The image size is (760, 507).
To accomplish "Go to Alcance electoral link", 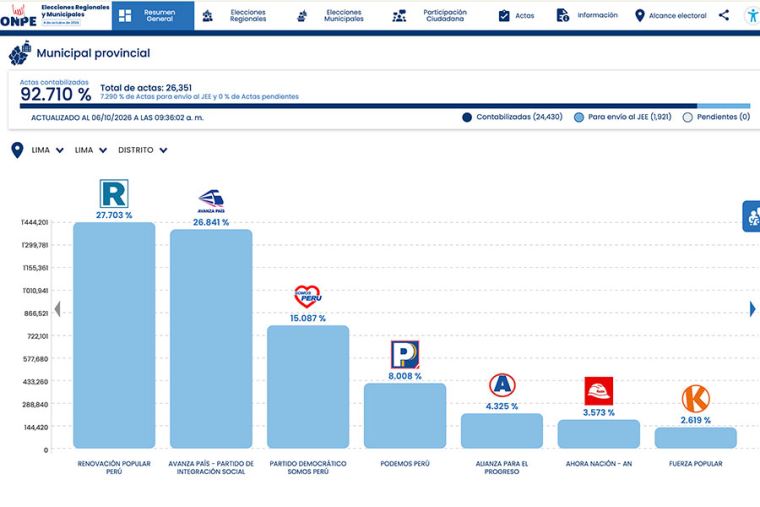I will tap(670, 16).
